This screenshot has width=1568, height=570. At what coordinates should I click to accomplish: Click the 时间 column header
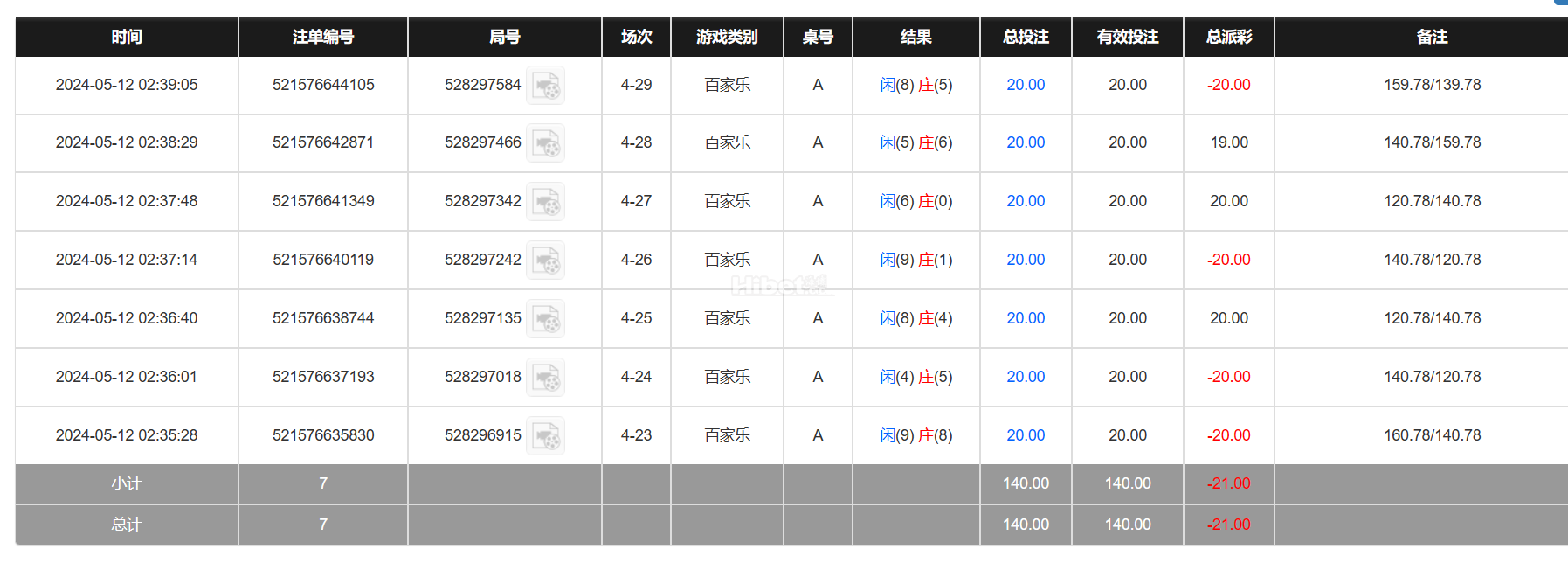[x=127, y=37]
